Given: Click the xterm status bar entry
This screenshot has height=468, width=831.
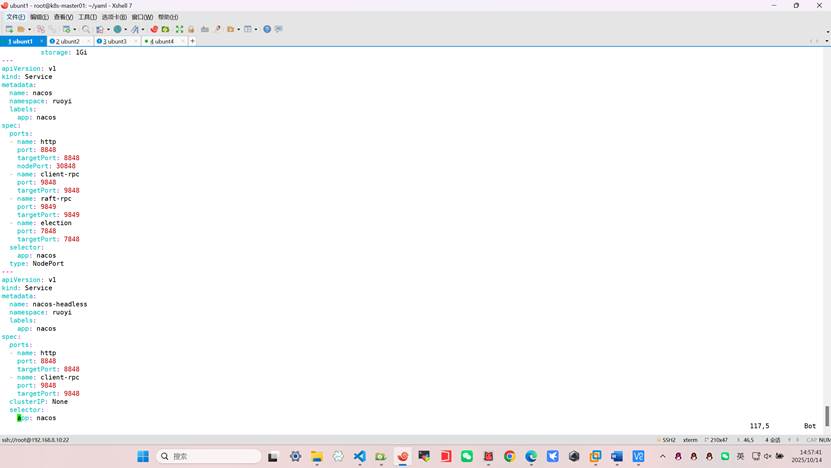Looking at the screenshot, I should point(690,440).
